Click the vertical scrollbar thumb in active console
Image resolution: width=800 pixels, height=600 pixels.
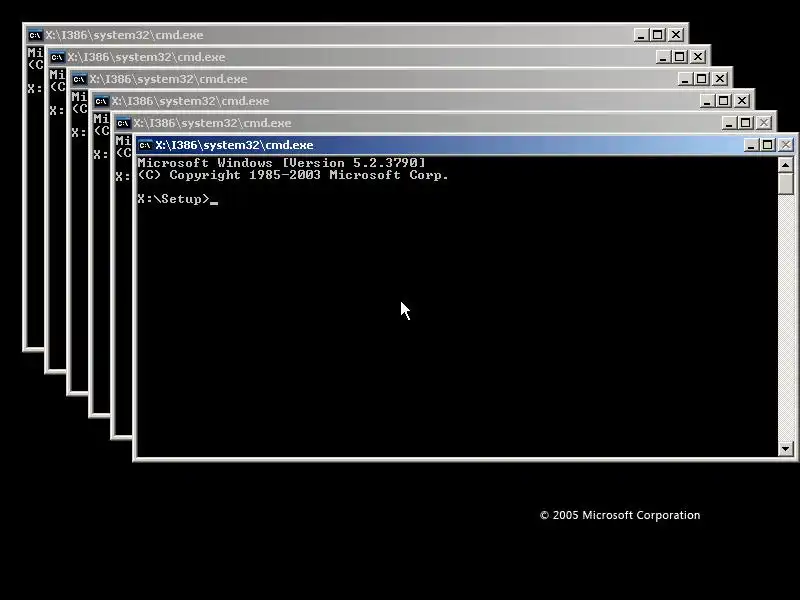tap(785, 183)
